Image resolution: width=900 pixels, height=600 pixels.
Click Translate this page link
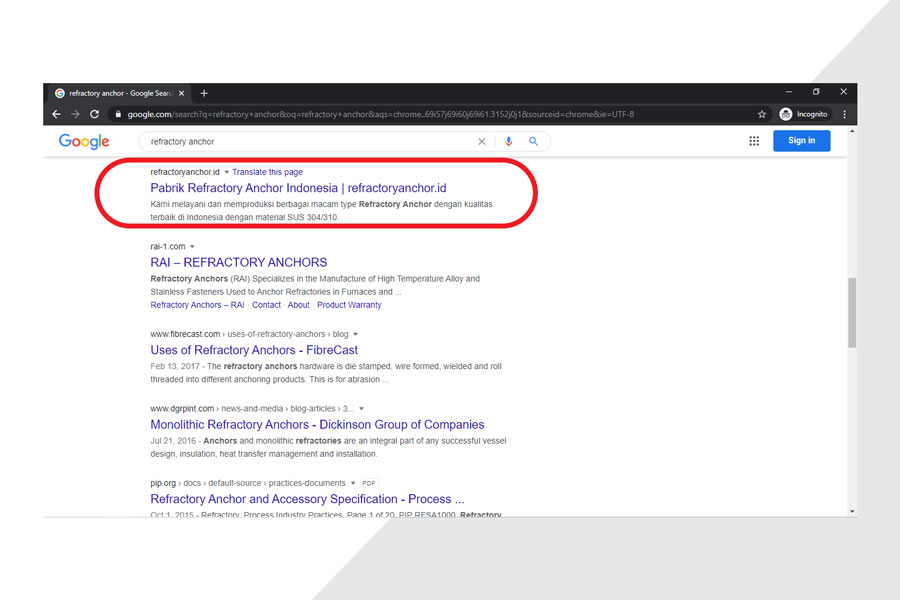pos(267,172)
